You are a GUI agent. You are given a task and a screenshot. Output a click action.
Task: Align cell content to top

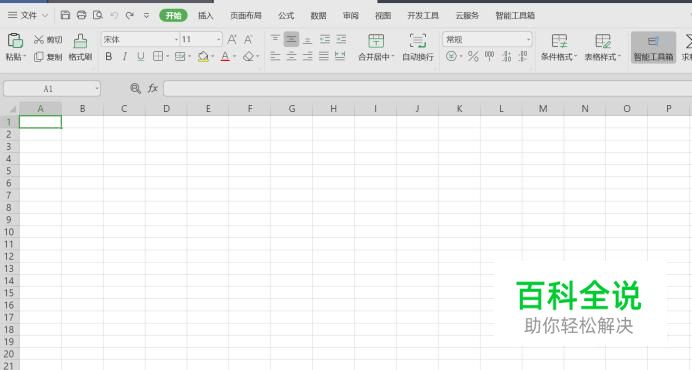[275, 39]
